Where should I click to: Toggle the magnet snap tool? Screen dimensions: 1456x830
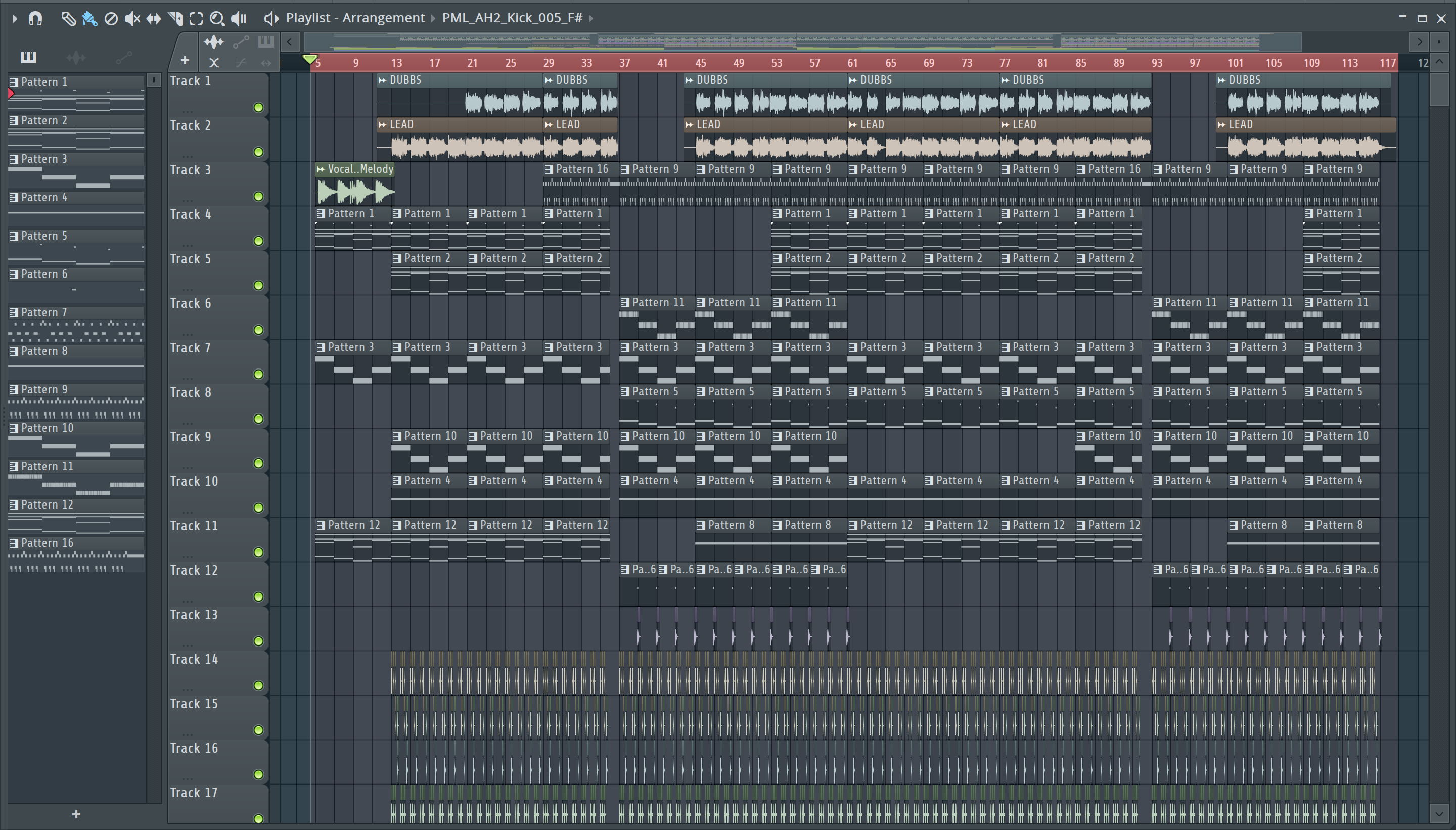(x=35, y=19)
